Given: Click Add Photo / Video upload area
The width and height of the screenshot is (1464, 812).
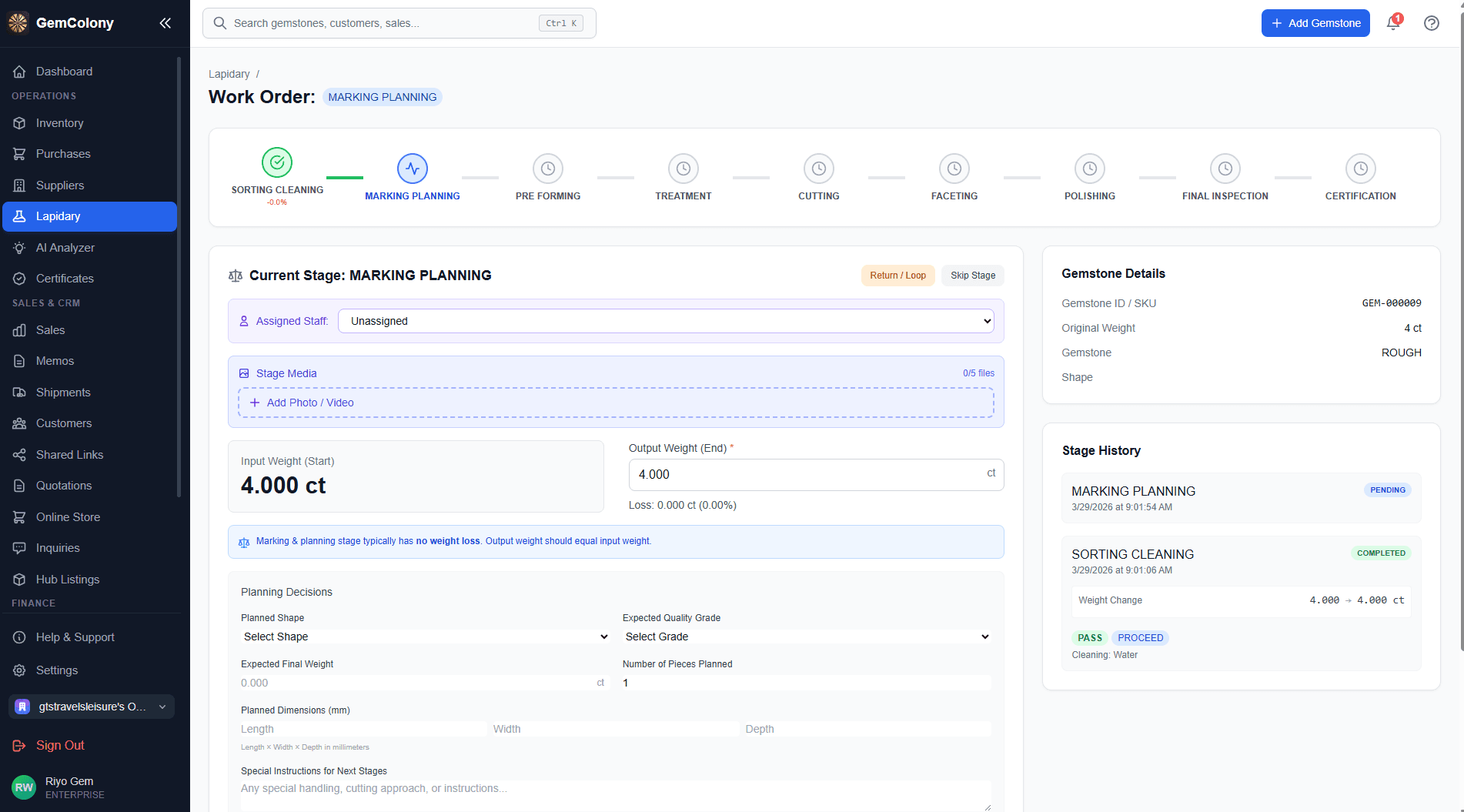Looking at the screenshot, I should 616,403.
